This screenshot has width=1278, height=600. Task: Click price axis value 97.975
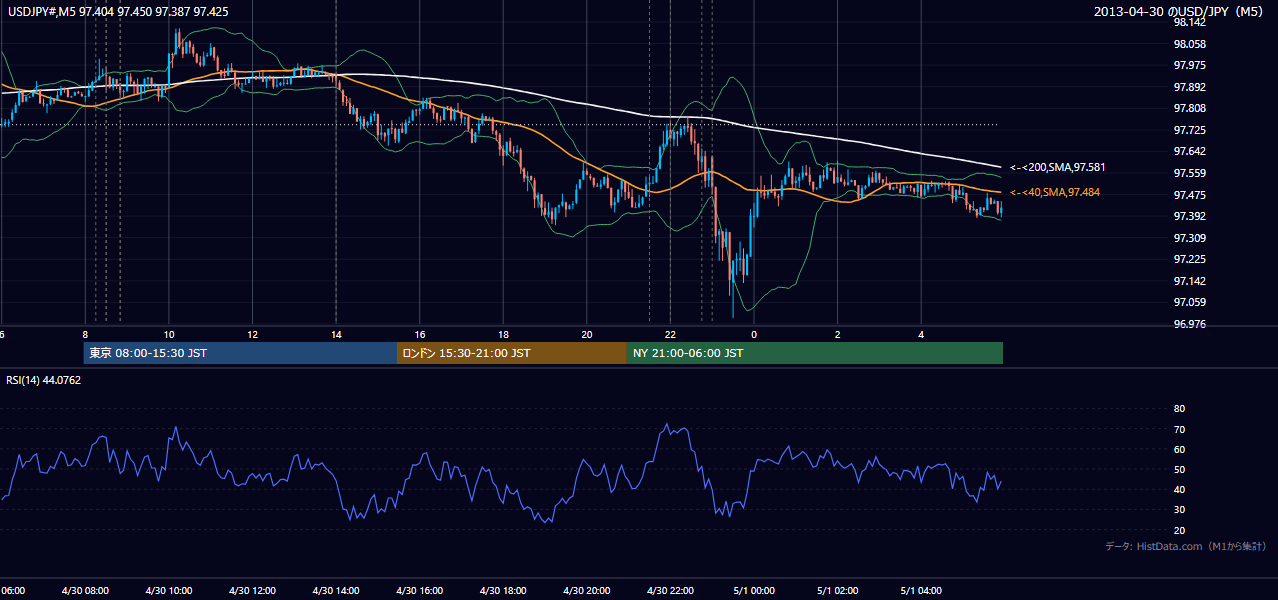(1189, 65)
